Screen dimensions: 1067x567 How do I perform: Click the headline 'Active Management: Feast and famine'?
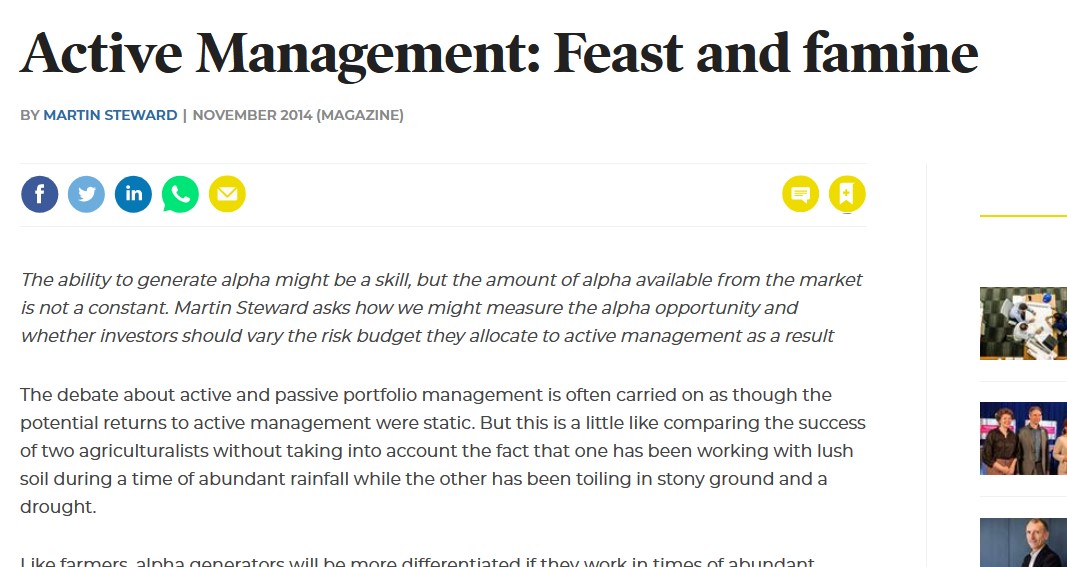point(498,55)
